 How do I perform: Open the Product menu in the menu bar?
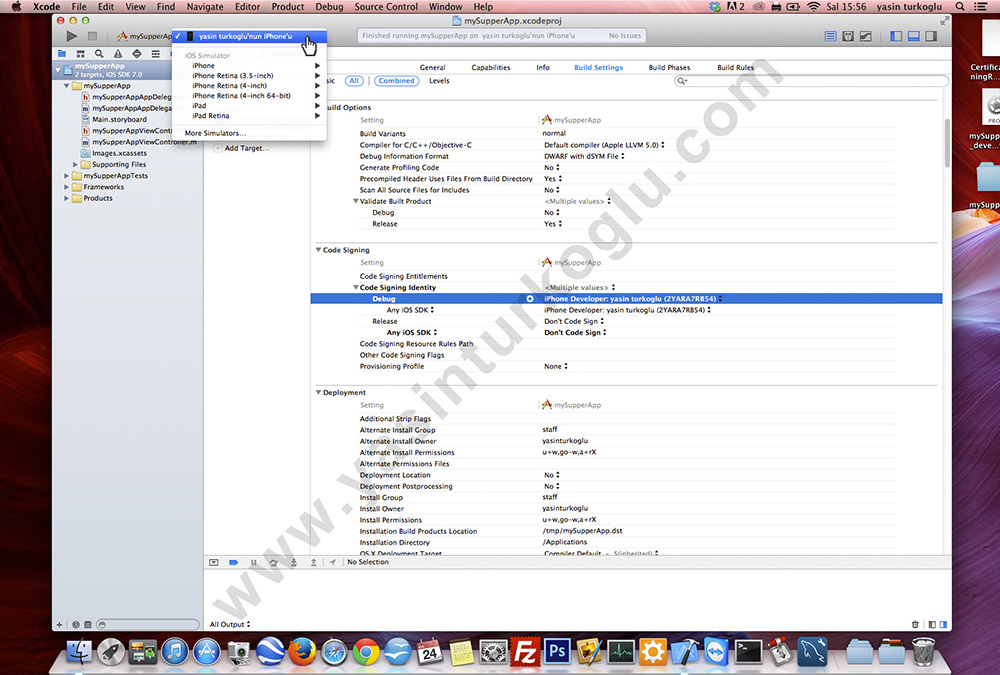pyautogui.click(x=288, y=6)
